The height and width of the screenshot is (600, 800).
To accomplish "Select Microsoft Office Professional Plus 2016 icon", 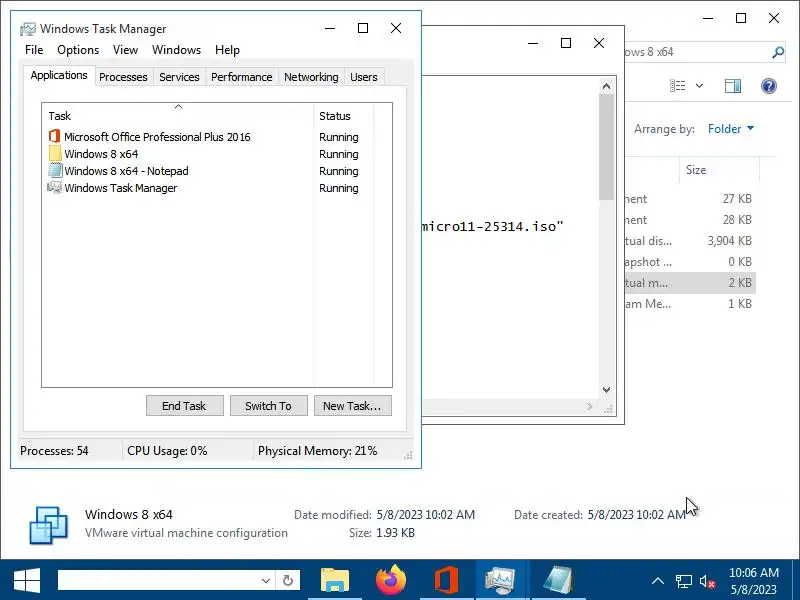I will (x=54, y=137).
